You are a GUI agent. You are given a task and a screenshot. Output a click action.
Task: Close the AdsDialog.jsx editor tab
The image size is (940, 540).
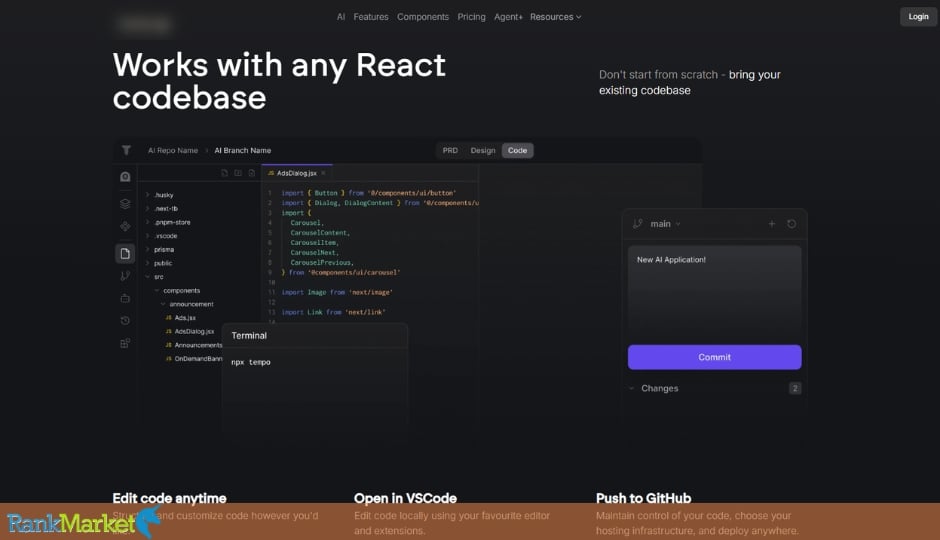323,173
